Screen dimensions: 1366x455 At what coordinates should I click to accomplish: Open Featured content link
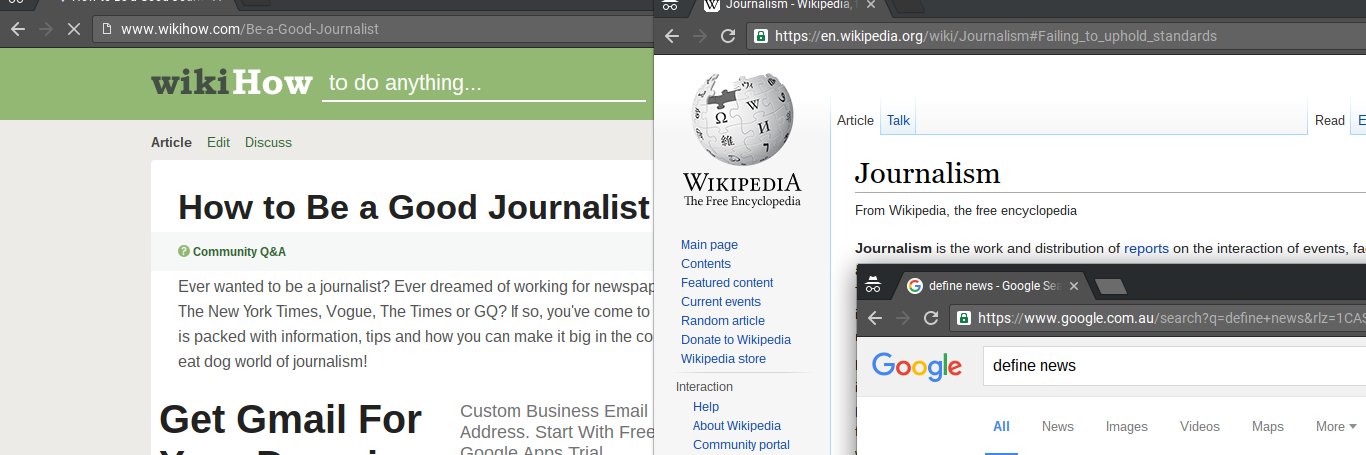[727, 283]
